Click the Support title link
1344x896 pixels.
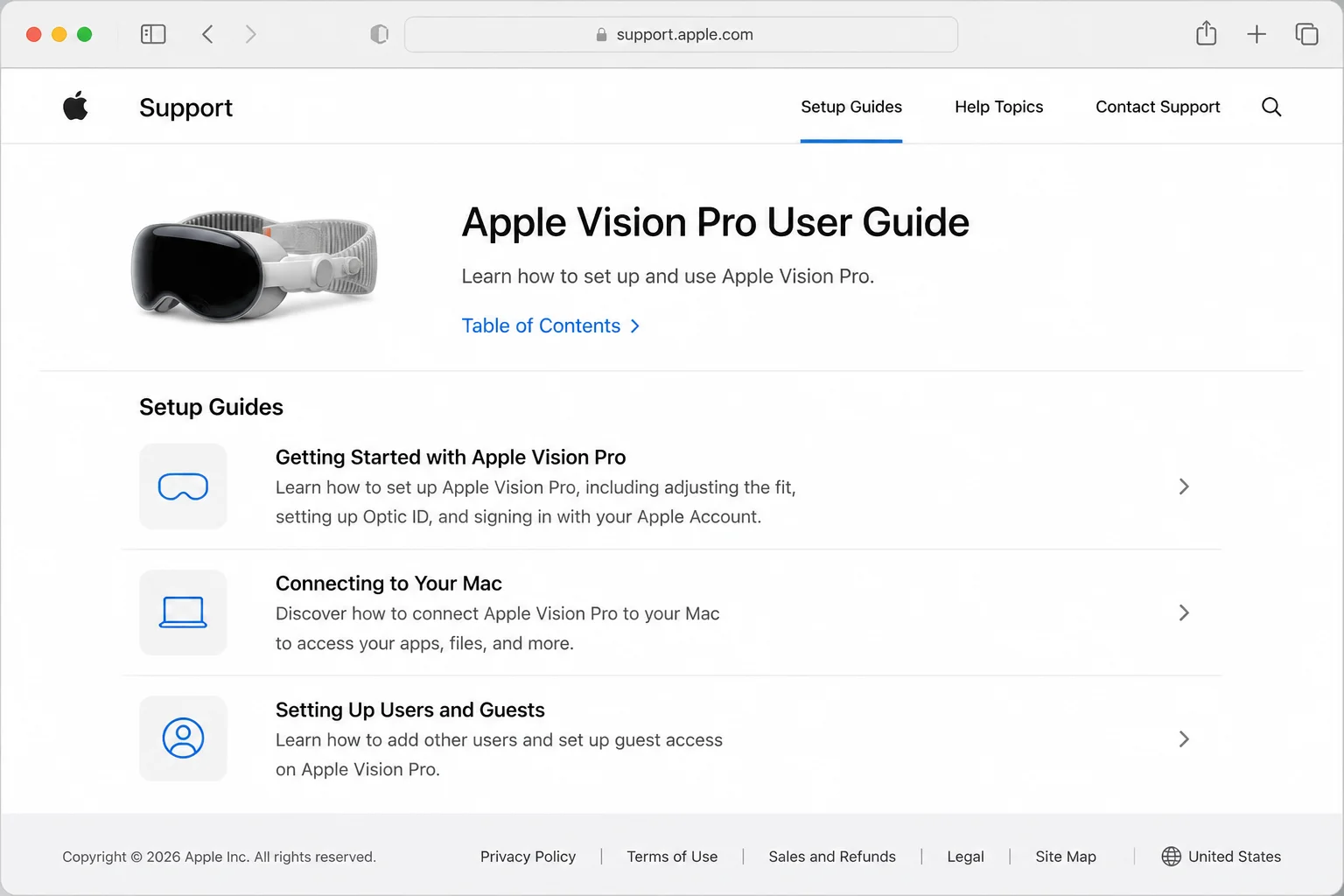click(185, 108)
